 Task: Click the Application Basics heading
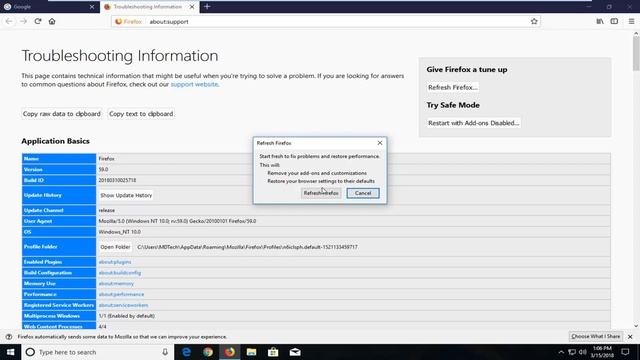click(x=56, y=141)
